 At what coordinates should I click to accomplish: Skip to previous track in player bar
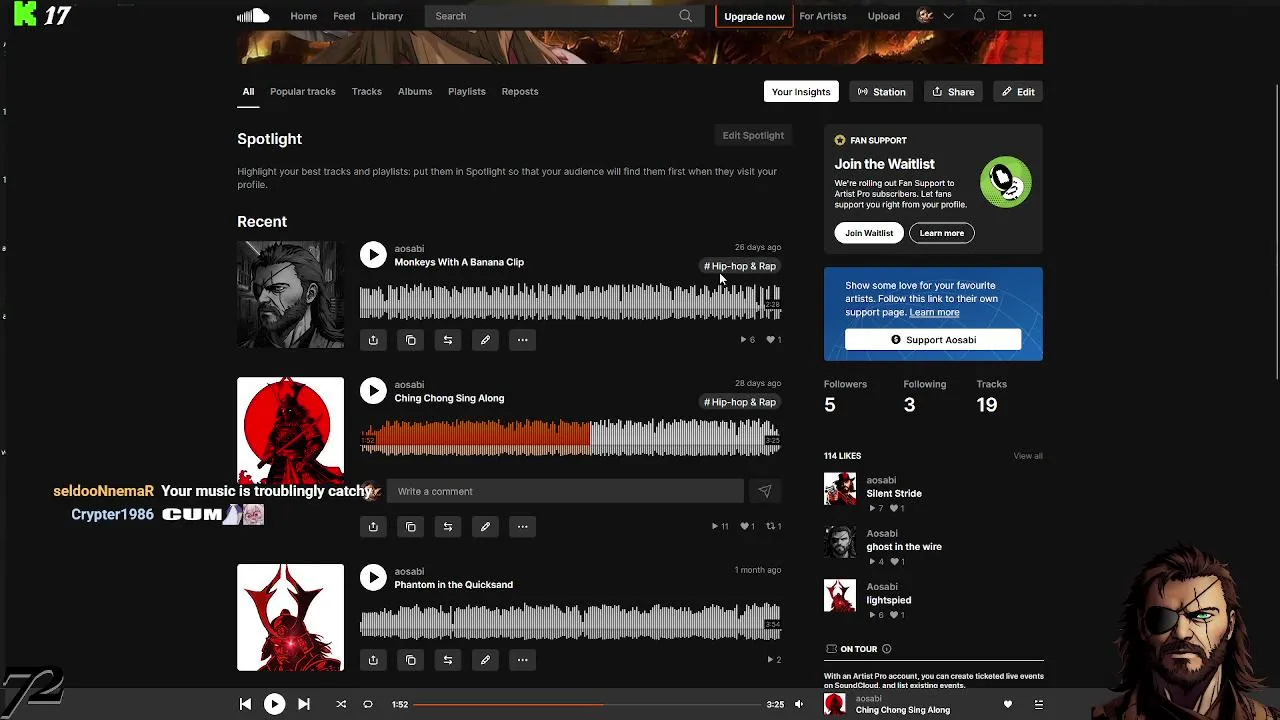pyautogui.click(x=245, y=704)
